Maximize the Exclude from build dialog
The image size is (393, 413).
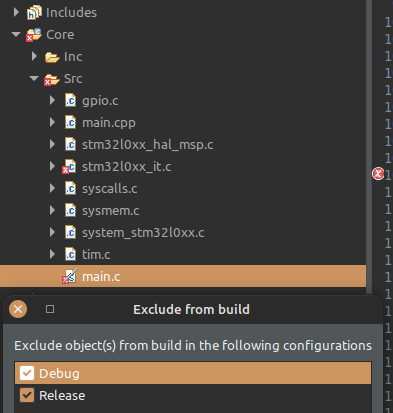click(50, 309)
